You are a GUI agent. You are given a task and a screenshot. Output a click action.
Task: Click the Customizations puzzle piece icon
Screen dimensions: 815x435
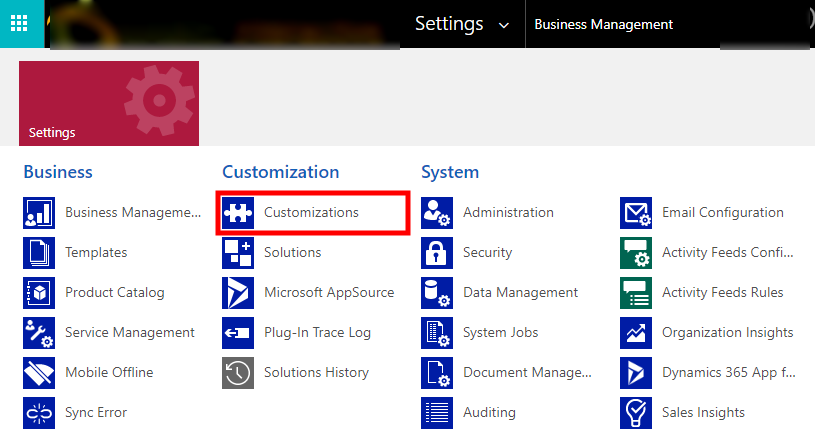tap(238, 213)
